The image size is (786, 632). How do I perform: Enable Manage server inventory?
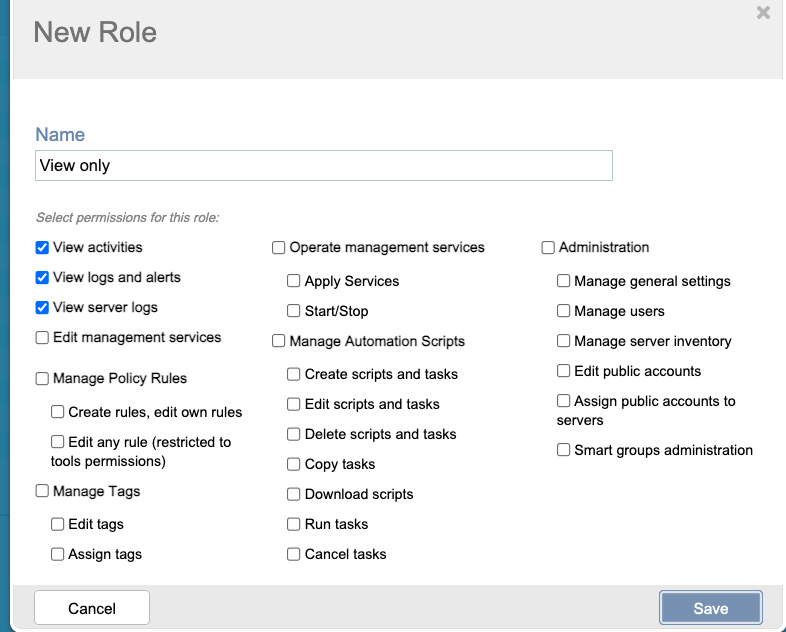564,341
